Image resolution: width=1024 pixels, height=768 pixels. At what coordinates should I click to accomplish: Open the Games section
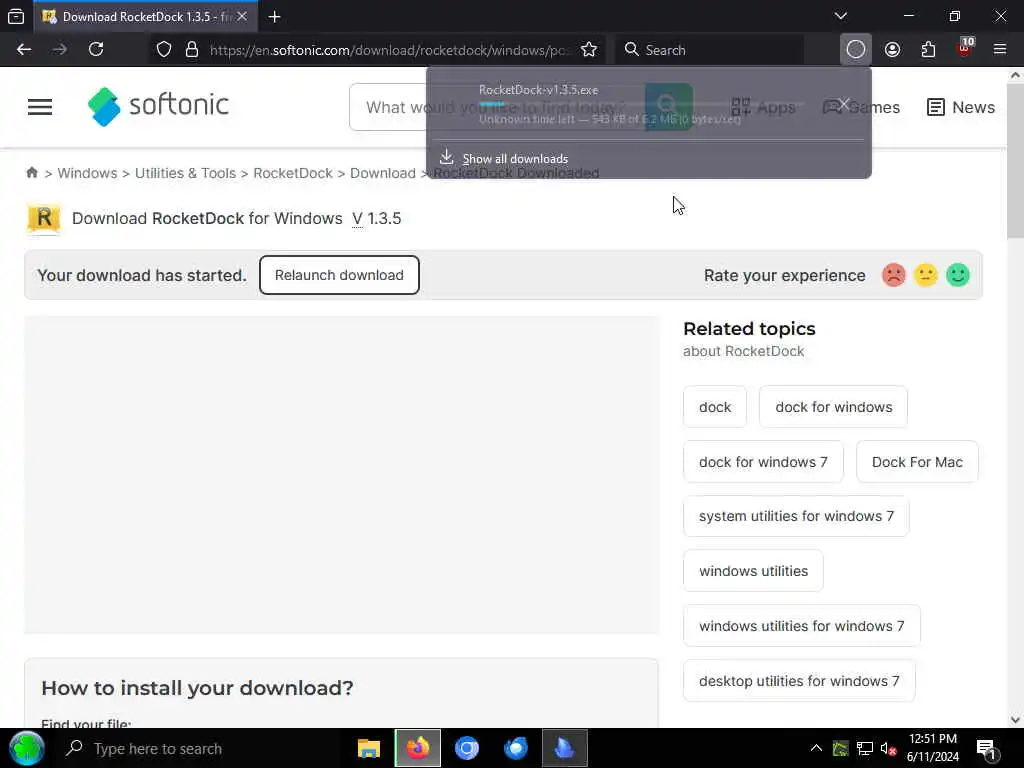[x=861, y=107]
